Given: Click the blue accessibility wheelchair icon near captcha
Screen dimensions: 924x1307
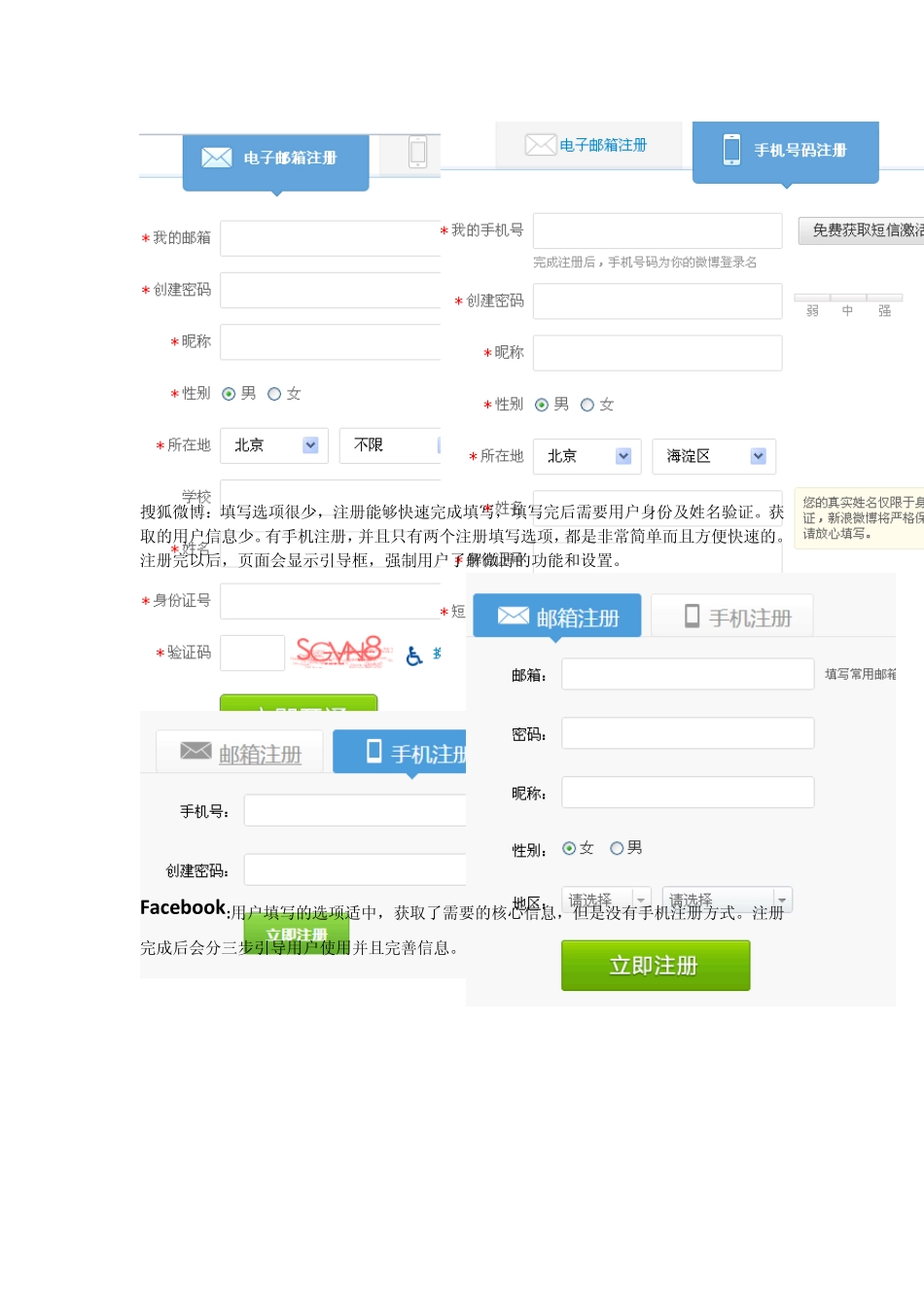Looking at the screenshot, I should pos(414,656).
